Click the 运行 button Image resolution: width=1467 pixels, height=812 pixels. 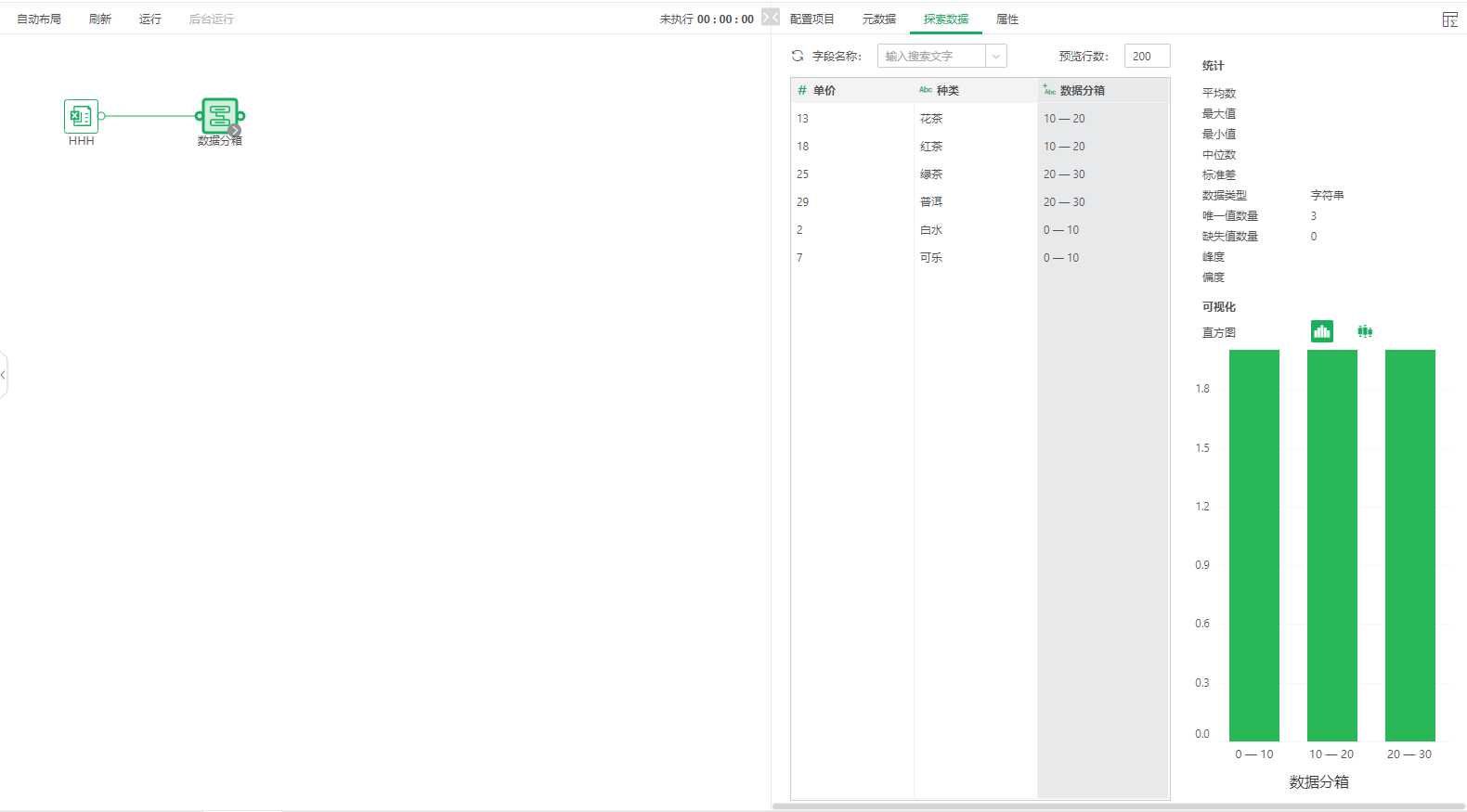(x=150, y=19)
